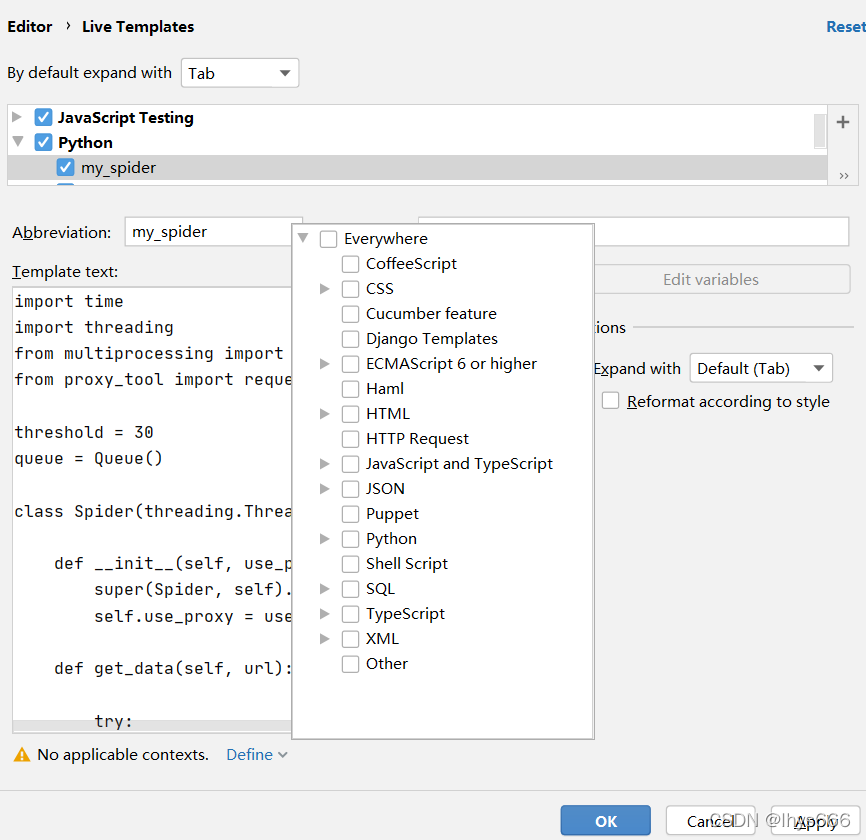Check the Django Templates context
This screenshot has width=866, height=840.
coord(350,339)
